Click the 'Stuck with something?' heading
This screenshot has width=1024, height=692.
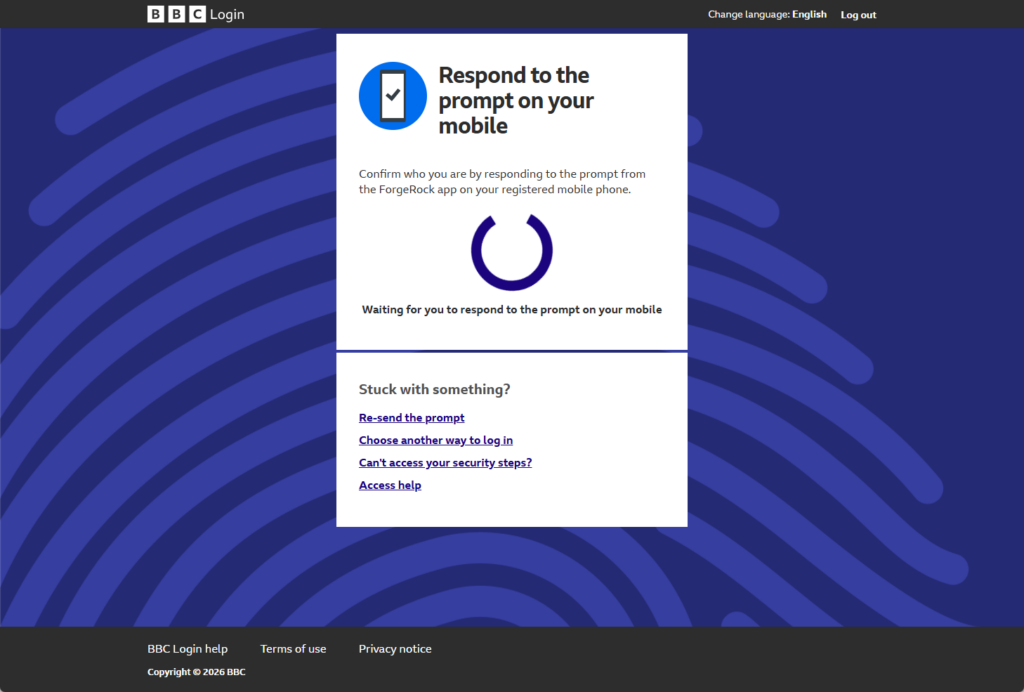pos(434,390)
